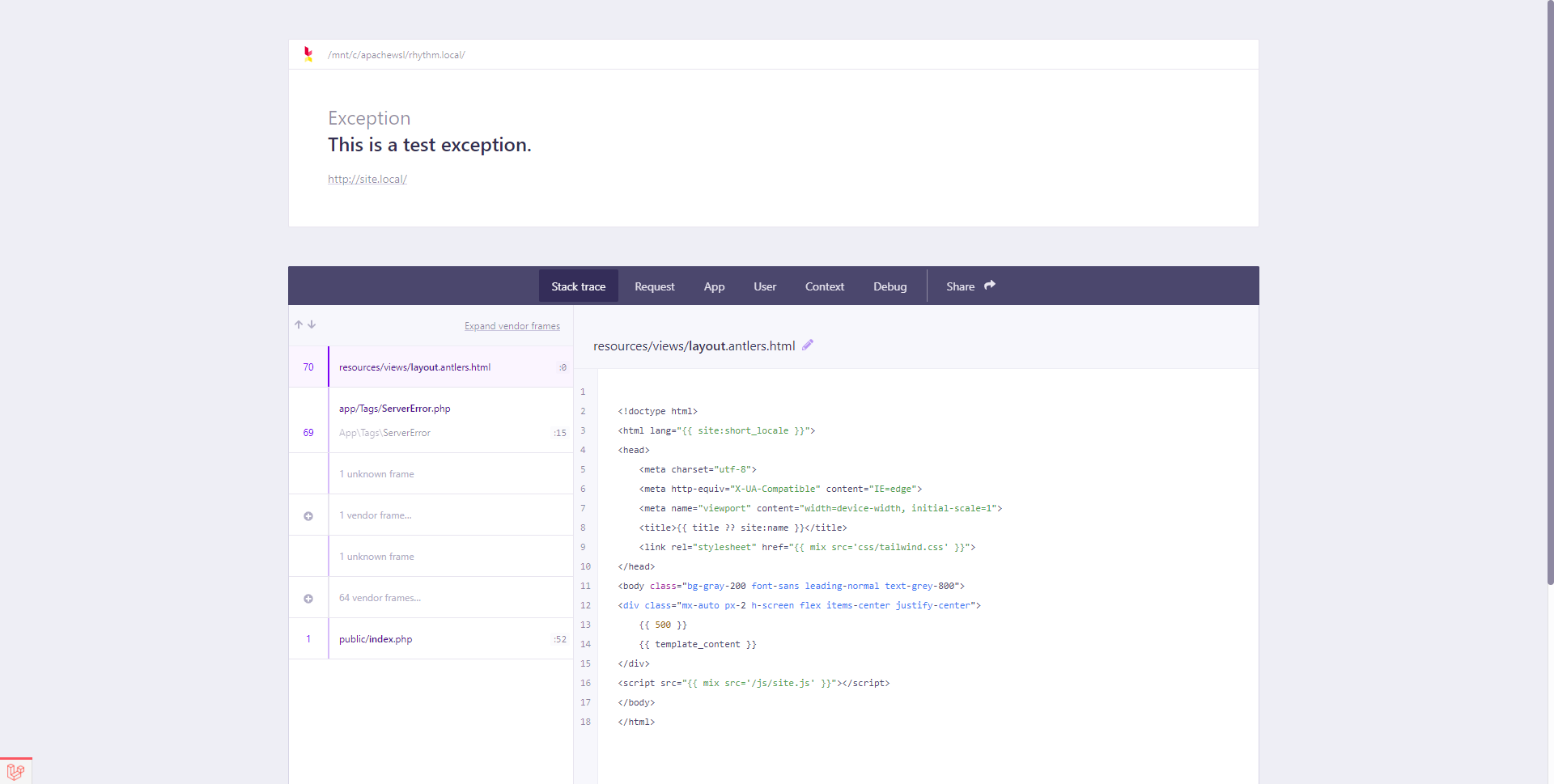
Task: Click line 3 html lang code
Action: [x=716, y=430]
